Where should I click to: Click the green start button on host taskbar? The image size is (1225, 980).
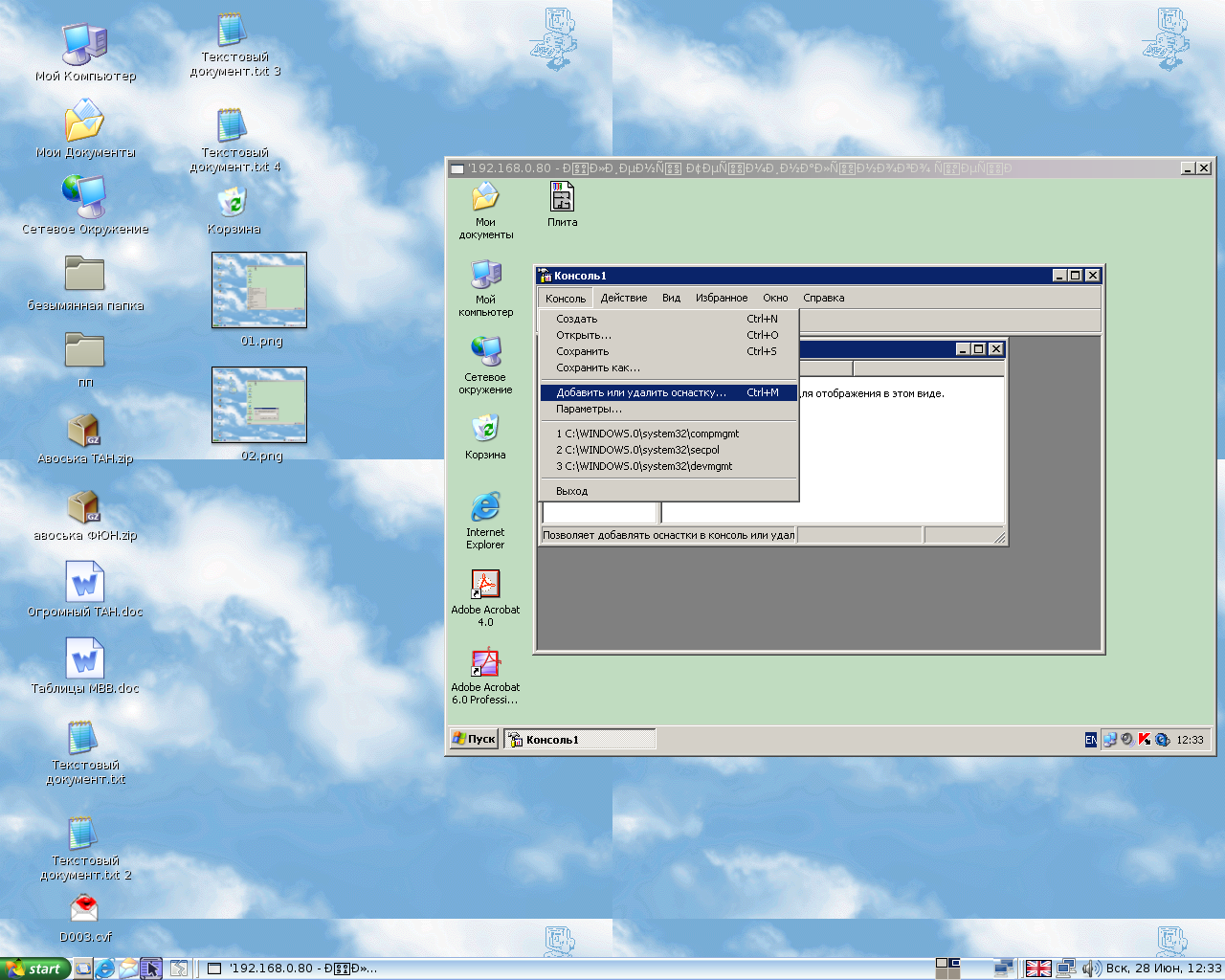(34, 969)
